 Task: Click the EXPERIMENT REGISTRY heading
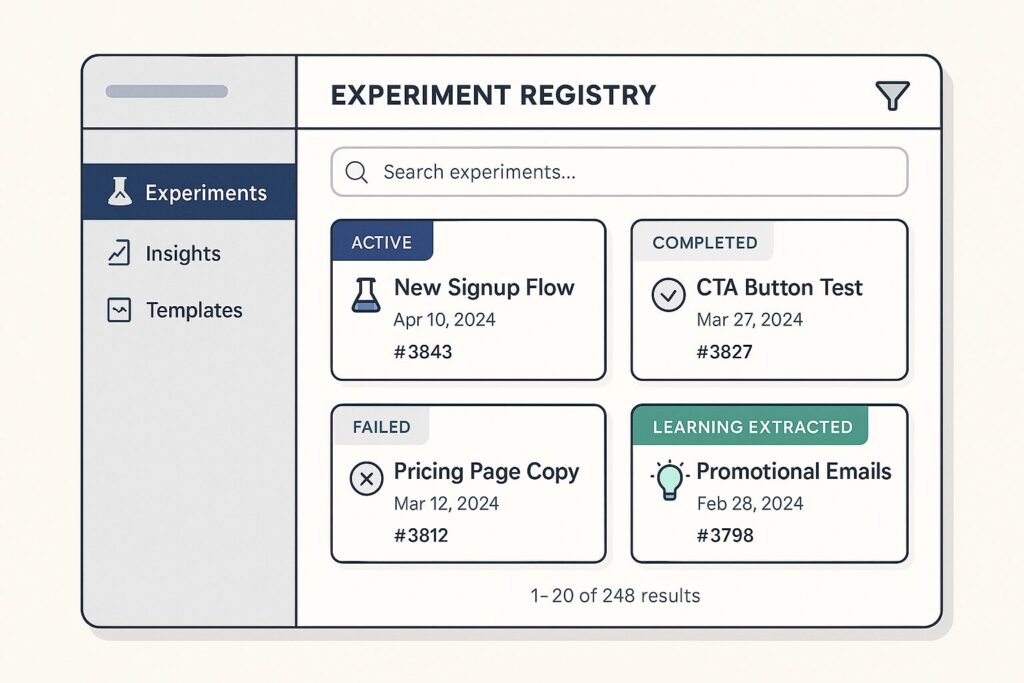pos(493,95)
